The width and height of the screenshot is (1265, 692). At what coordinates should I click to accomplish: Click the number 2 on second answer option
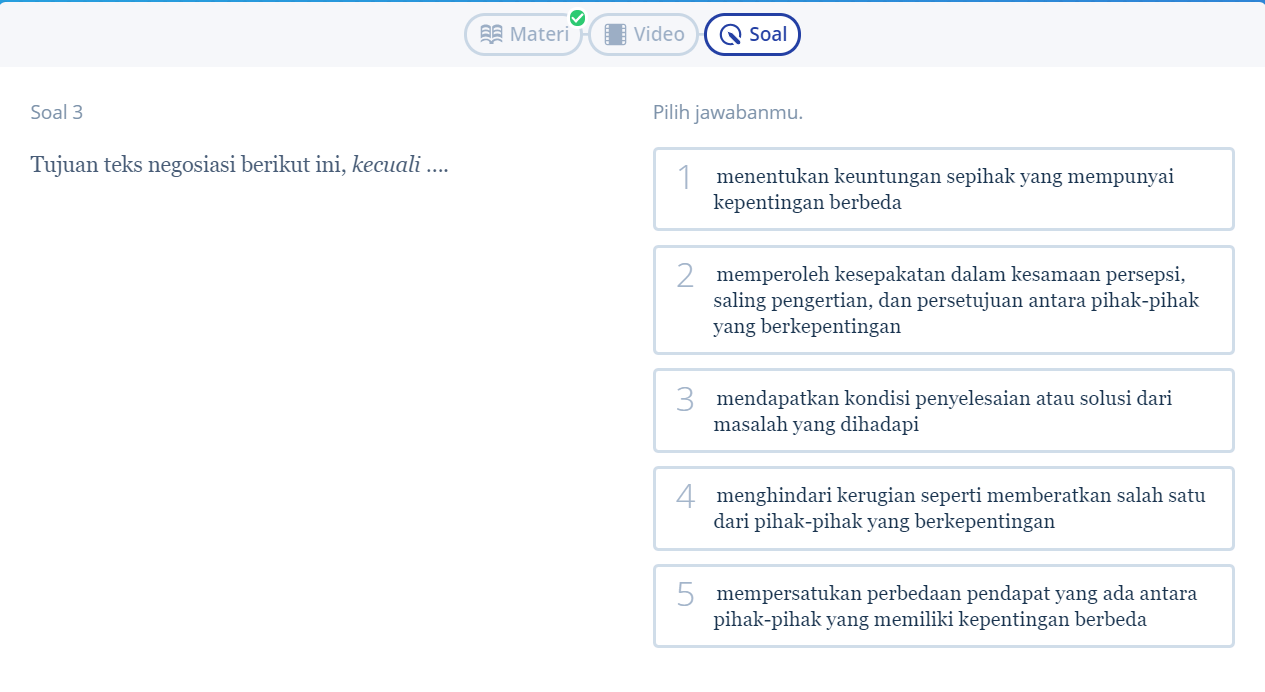(x=685, y=276)
